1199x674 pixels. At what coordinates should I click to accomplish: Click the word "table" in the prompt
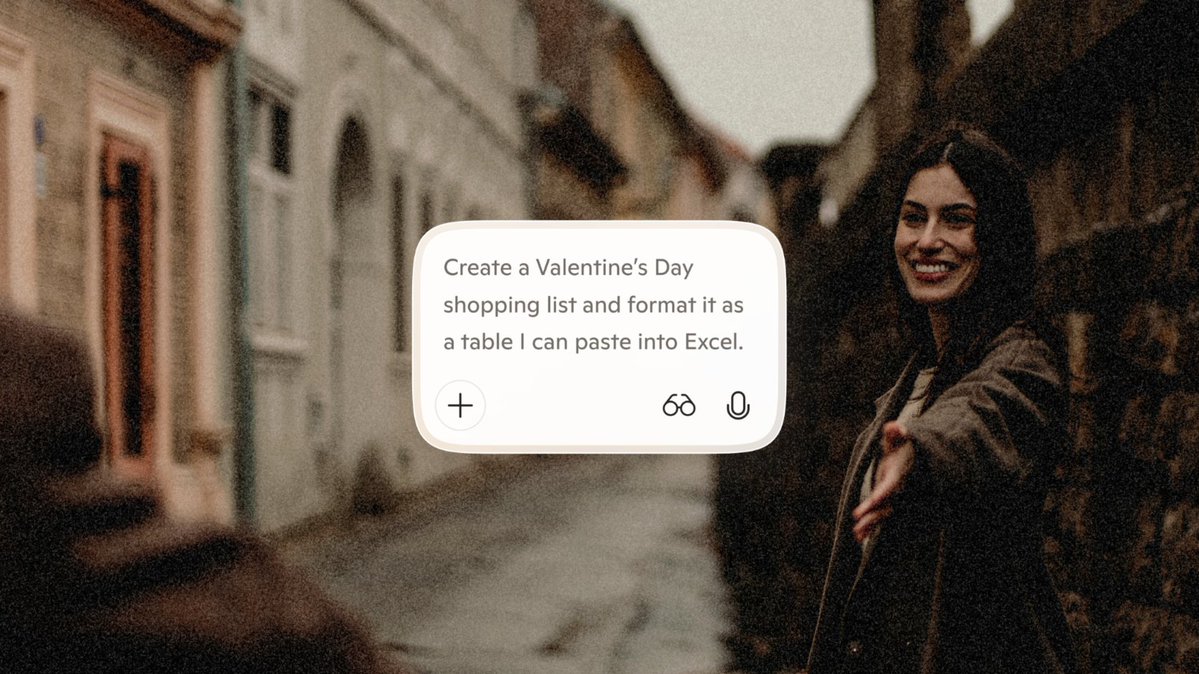[485, 342]
